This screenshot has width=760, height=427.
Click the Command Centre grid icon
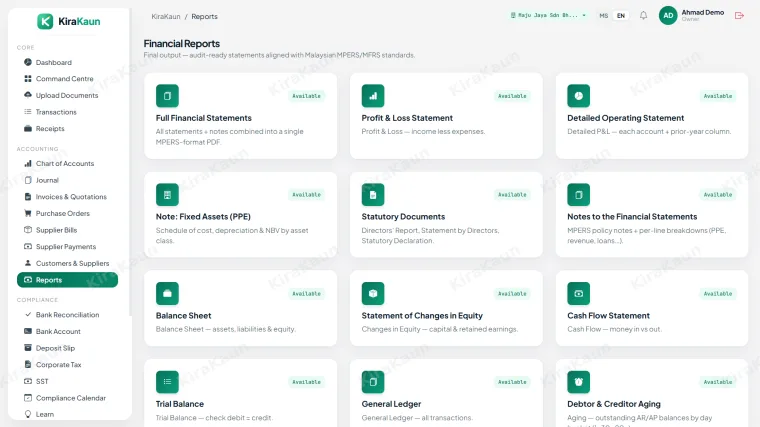(28, 79)
